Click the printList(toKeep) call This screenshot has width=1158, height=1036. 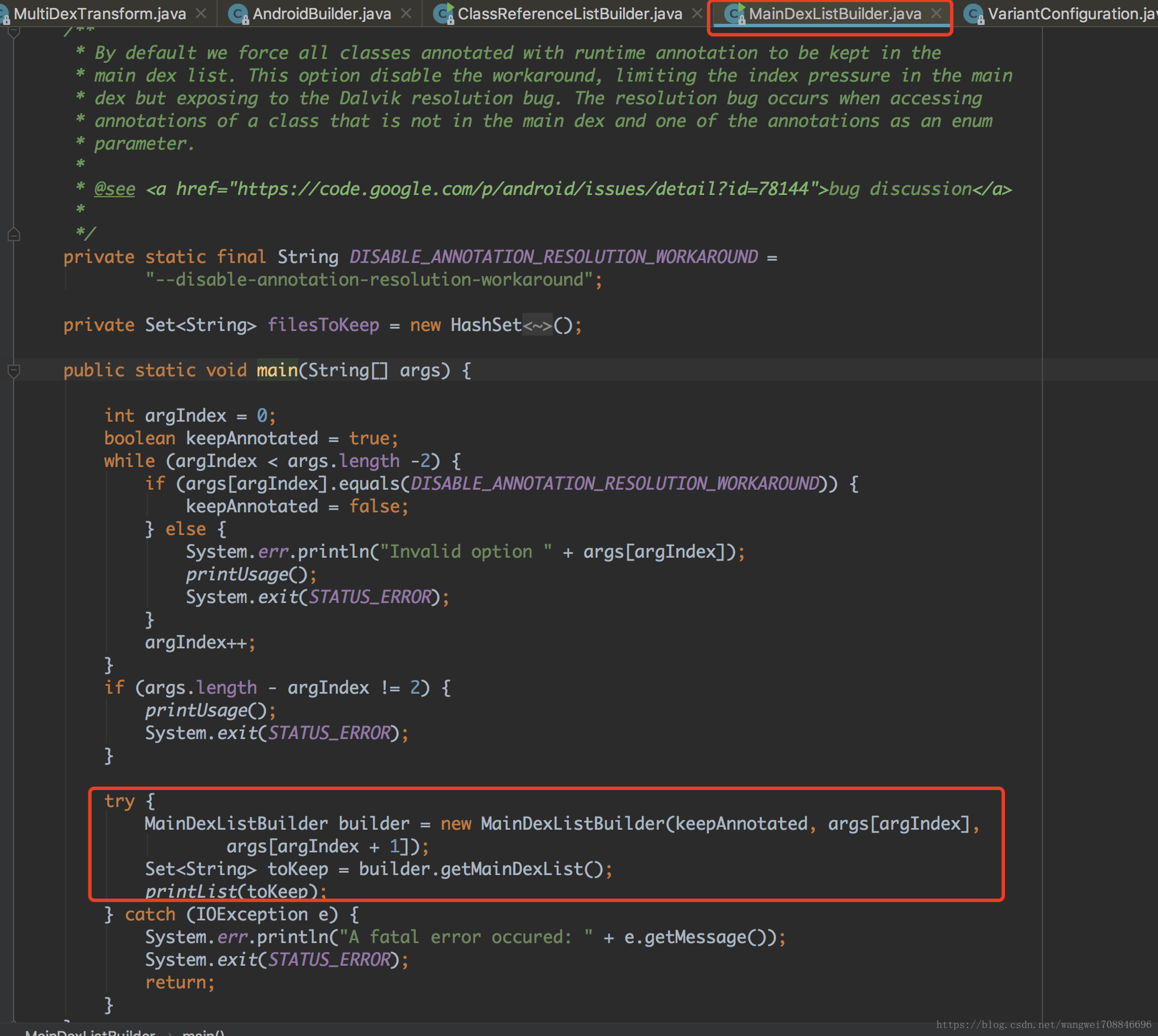[236, 891]
